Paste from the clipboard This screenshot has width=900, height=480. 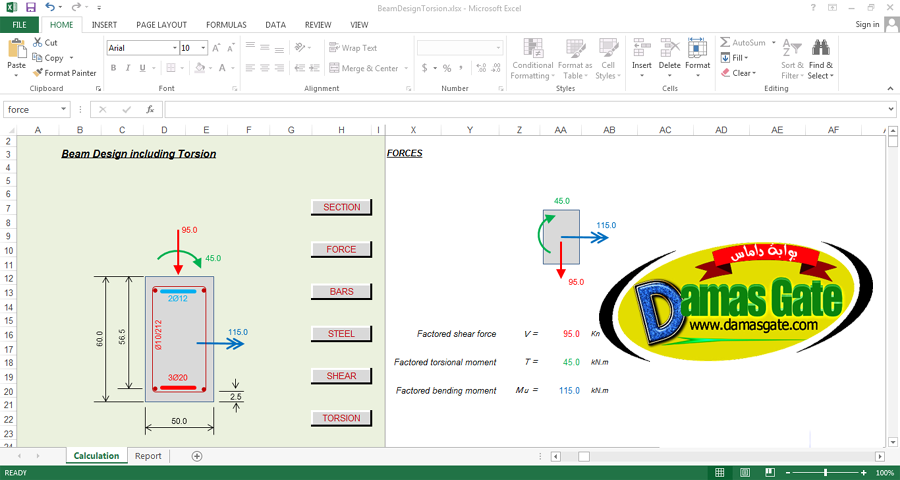click(17, 55)
